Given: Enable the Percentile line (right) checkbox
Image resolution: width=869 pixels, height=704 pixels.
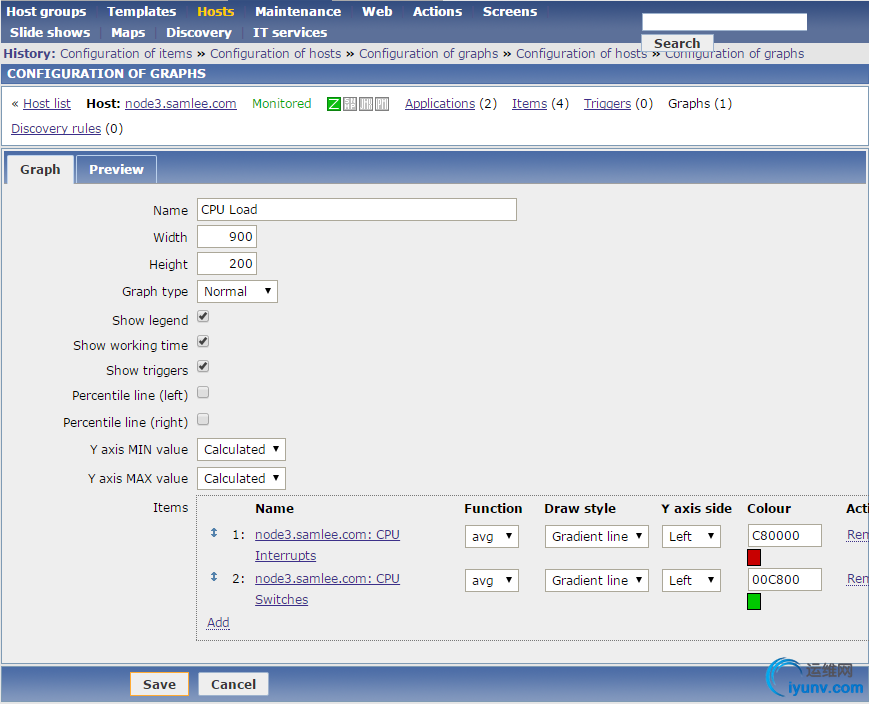Looking at the screenshot, I should click(x=203, y=419).
